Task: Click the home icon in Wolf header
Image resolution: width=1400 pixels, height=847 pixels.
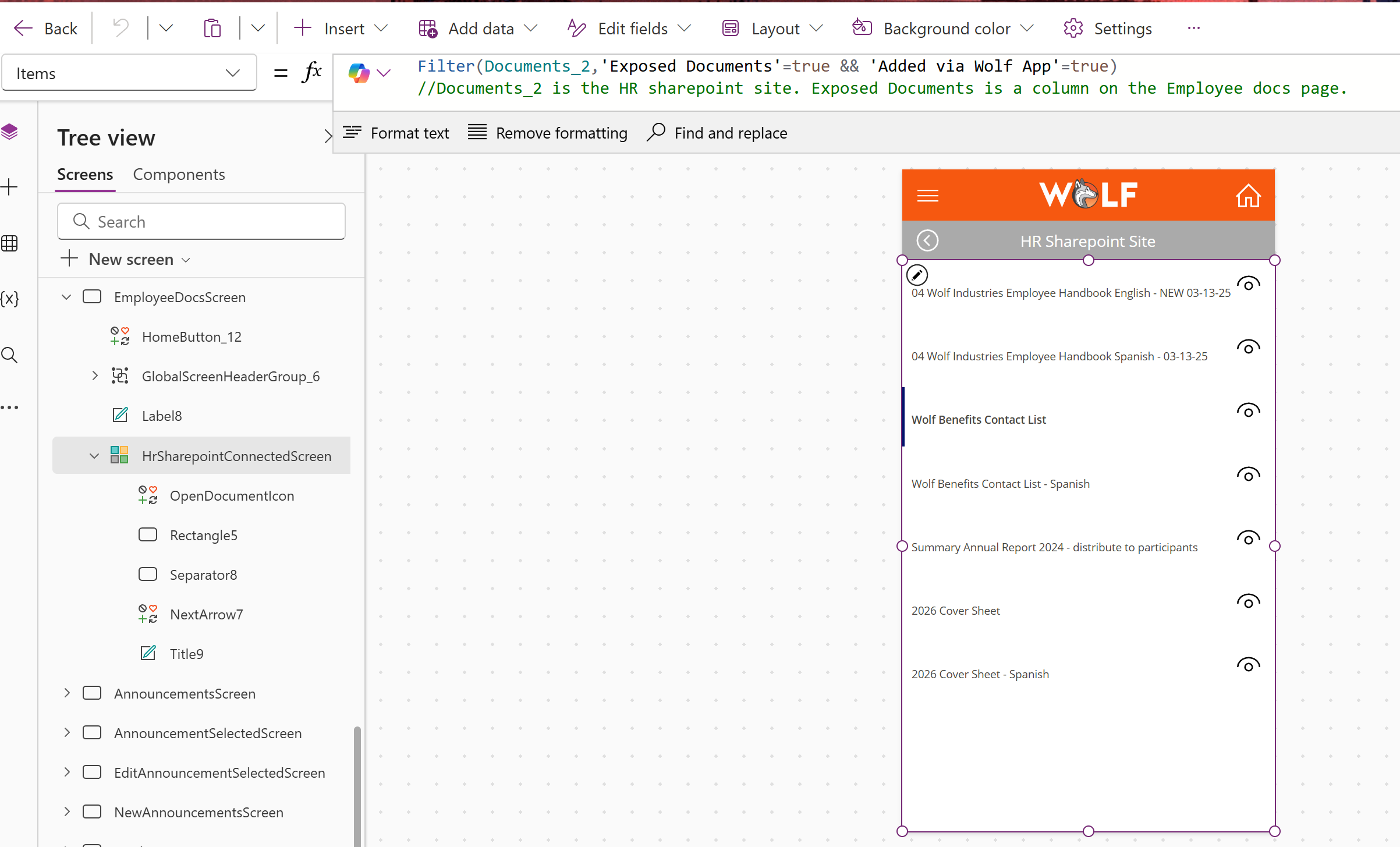Action: [1248, 195]
